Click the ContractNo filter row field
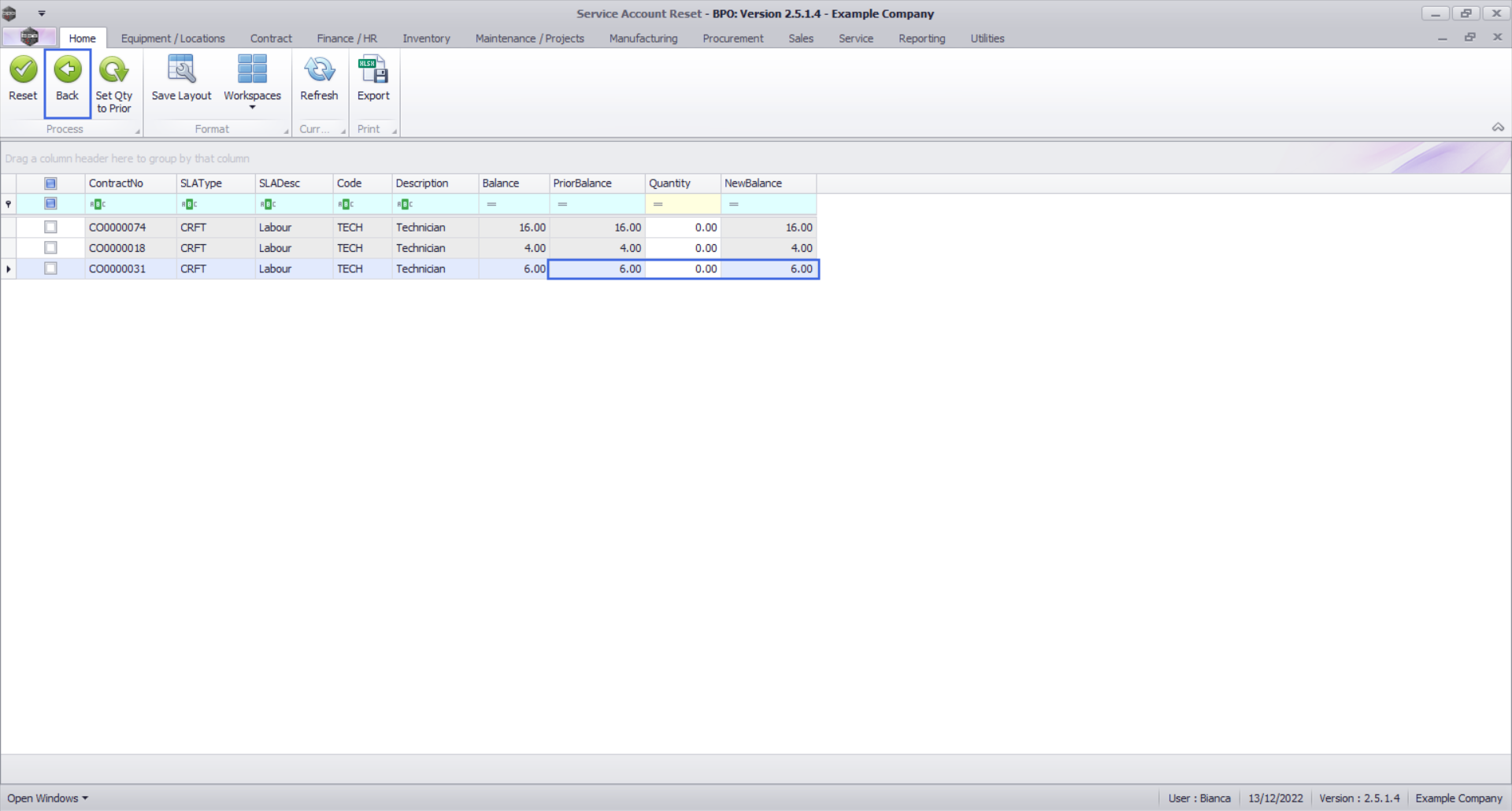The width and height of the screenshot is (1512, 811). 131,204
